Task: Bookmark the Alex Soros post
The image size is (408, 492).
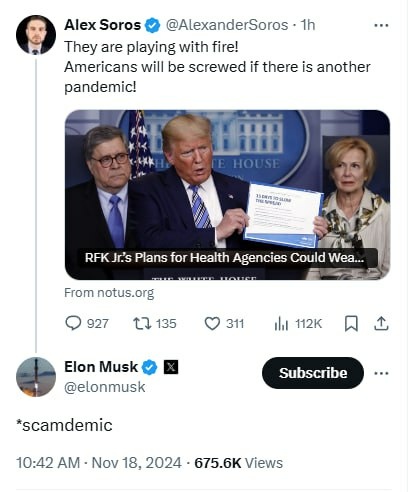Action: point(351,323)
